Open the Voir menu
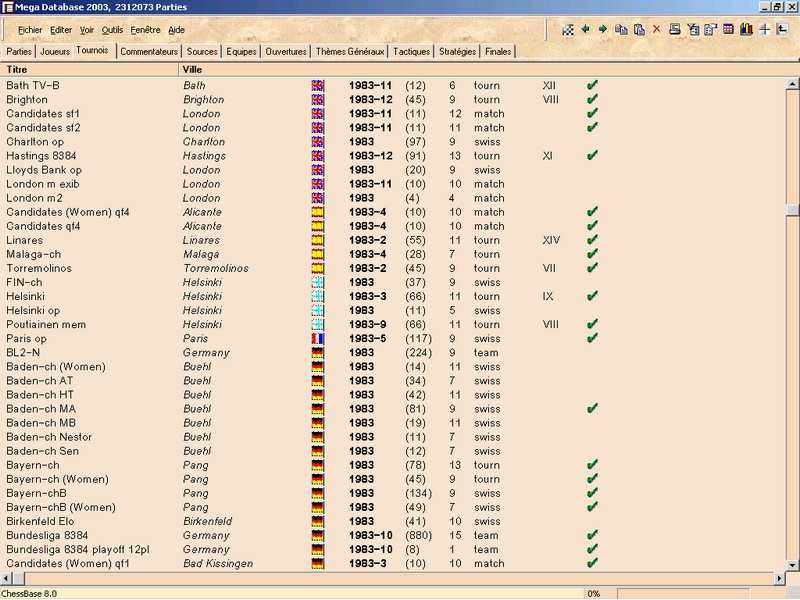Image resolution: width=800 pixels, height=600 pixels. click(x=87, y=30)
